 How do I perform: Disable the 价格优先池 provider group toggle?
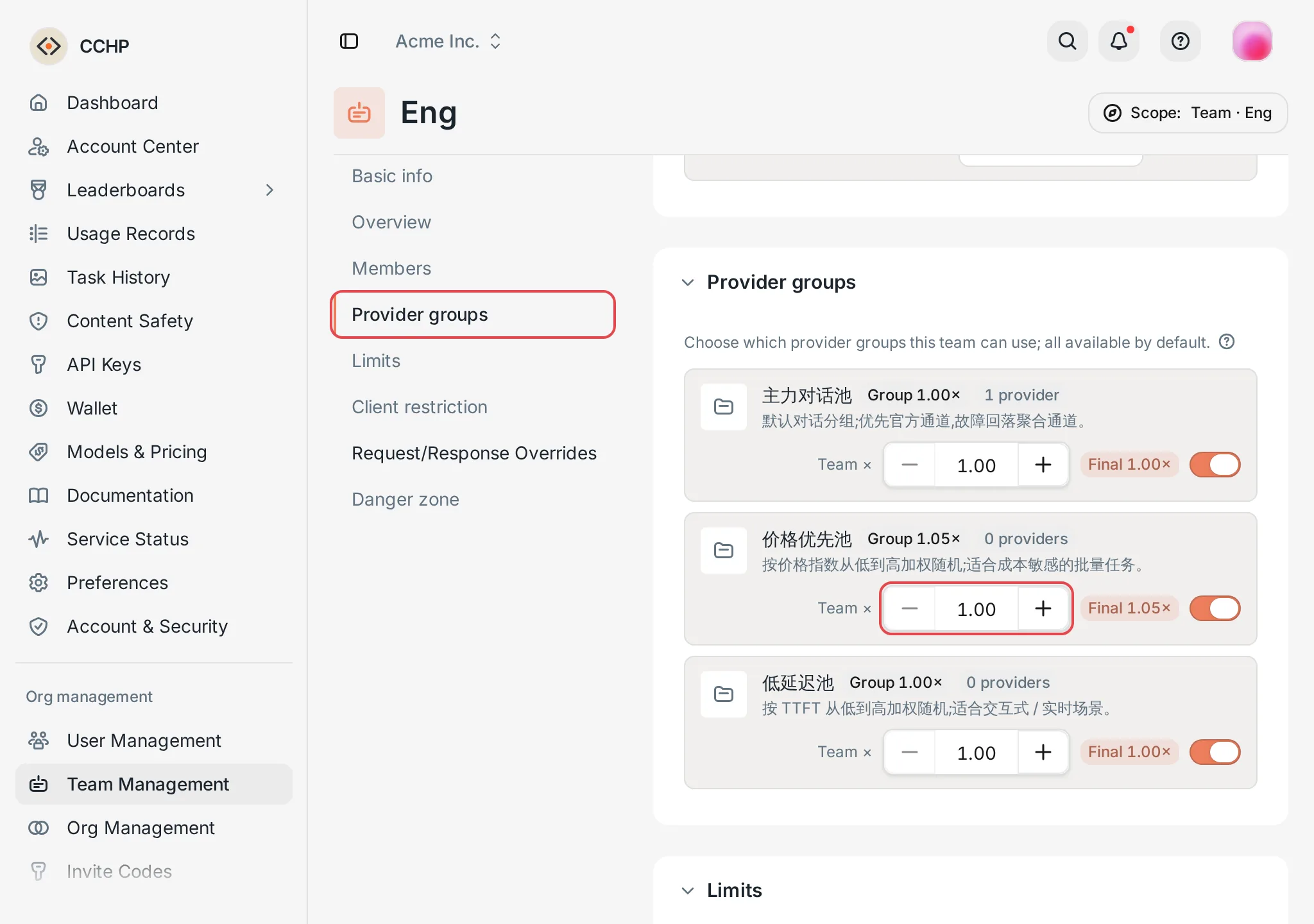1215,608
